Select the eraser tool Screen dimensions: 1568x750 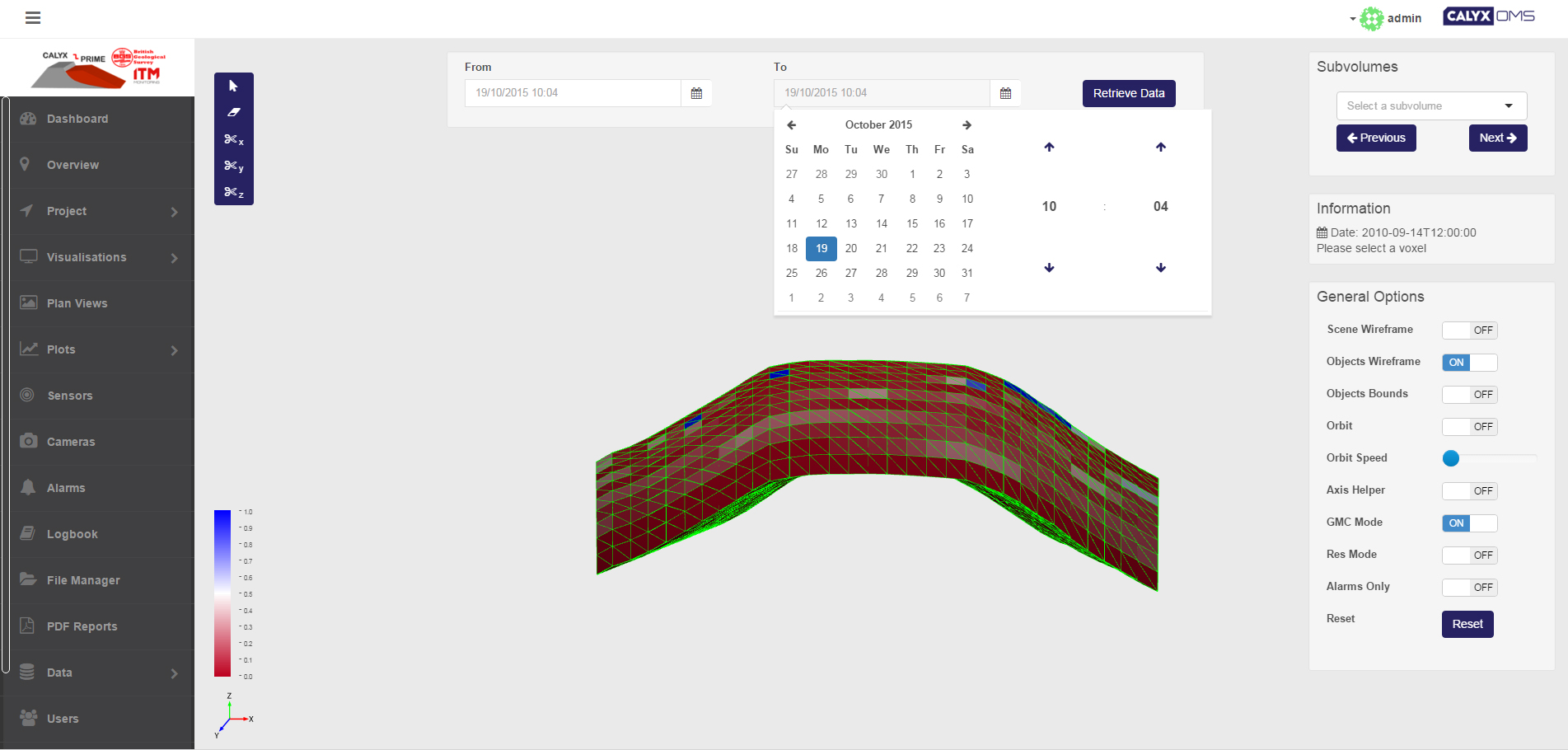(233, 112)
